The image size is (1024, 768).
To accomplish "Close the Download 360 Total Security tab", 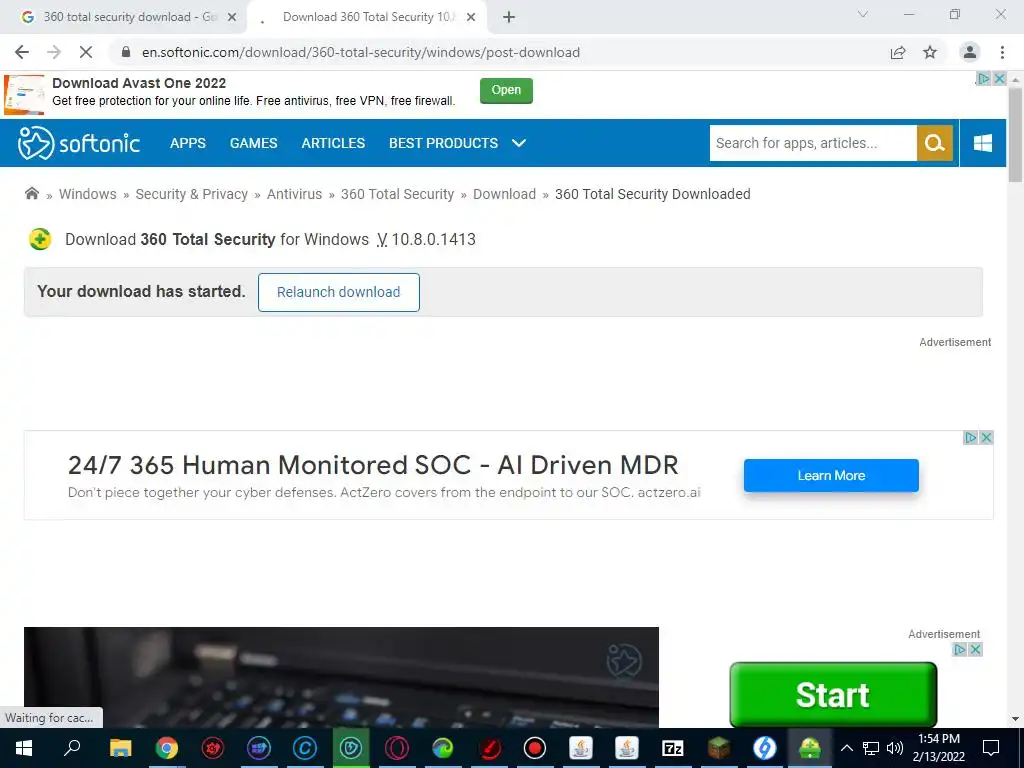I will coord(471,17).
